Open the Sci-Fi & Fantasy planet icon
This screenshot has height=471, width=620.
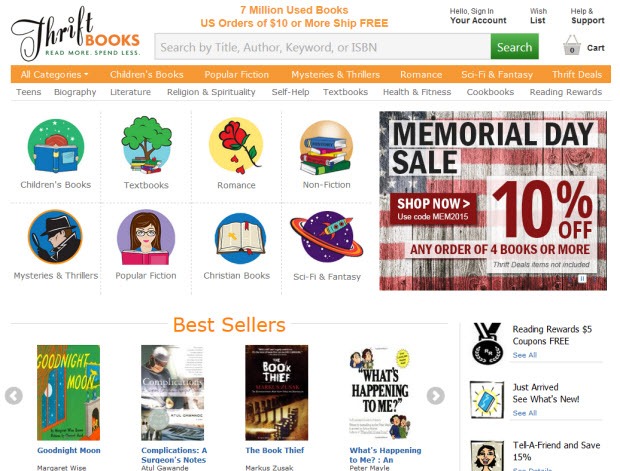tap(326, 236)
